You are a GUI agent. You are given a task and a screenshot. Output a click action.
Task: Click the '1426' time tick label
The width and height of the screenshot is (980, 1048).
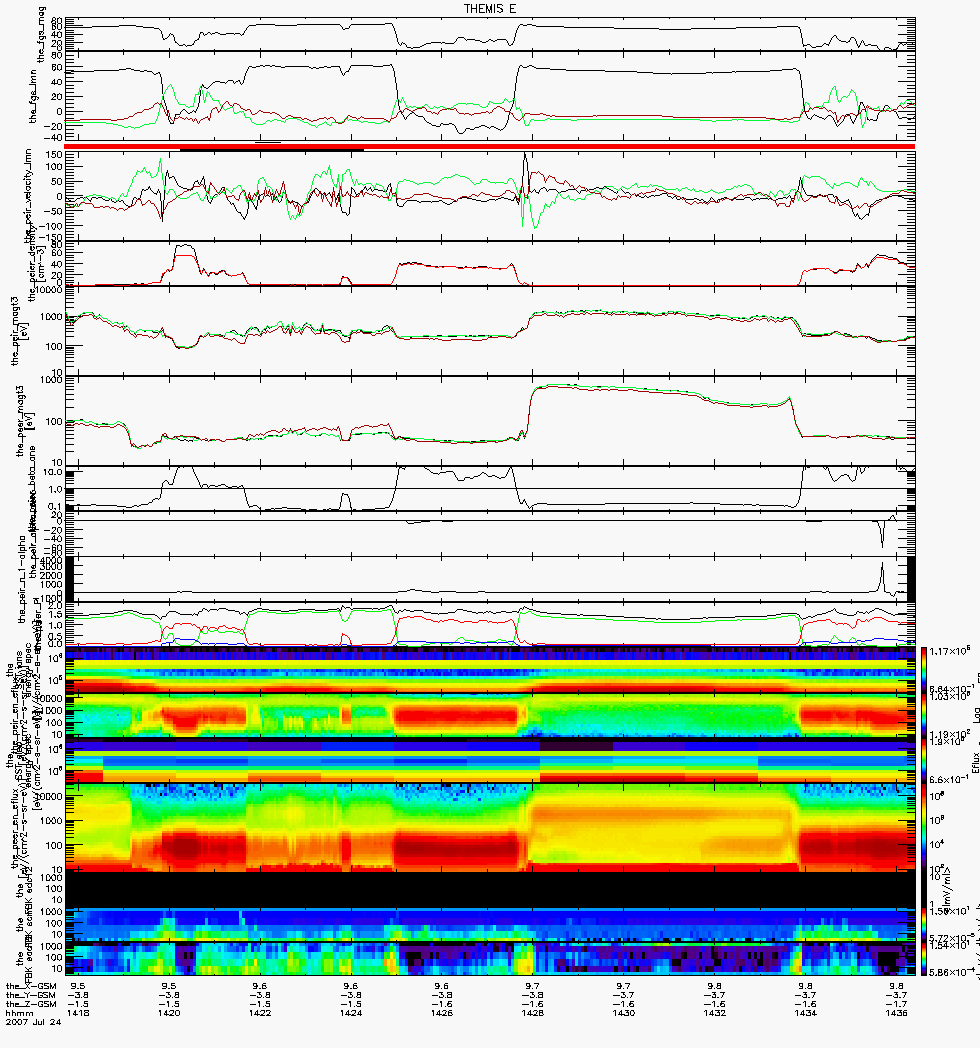(442, 1013)
